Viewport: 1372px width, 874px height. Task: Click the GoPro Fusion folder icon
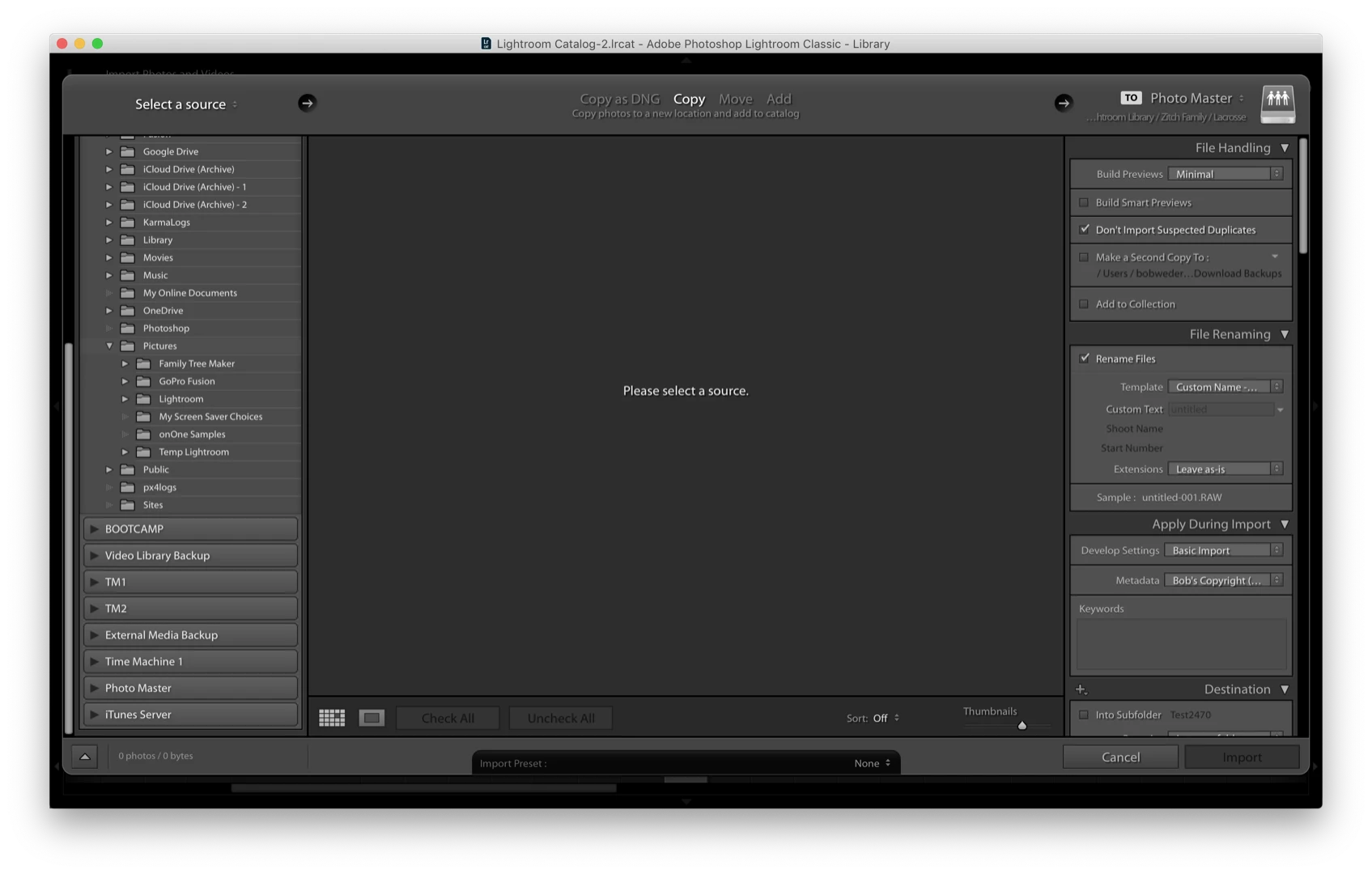point(143,381)
